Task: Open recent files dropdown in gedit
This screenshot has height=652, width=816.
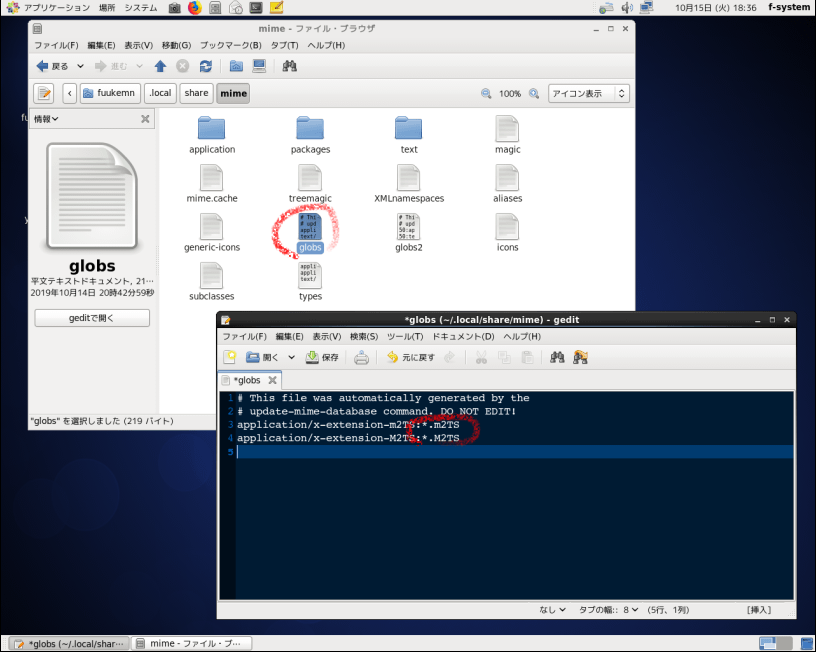Action: (x=291, y=357)
